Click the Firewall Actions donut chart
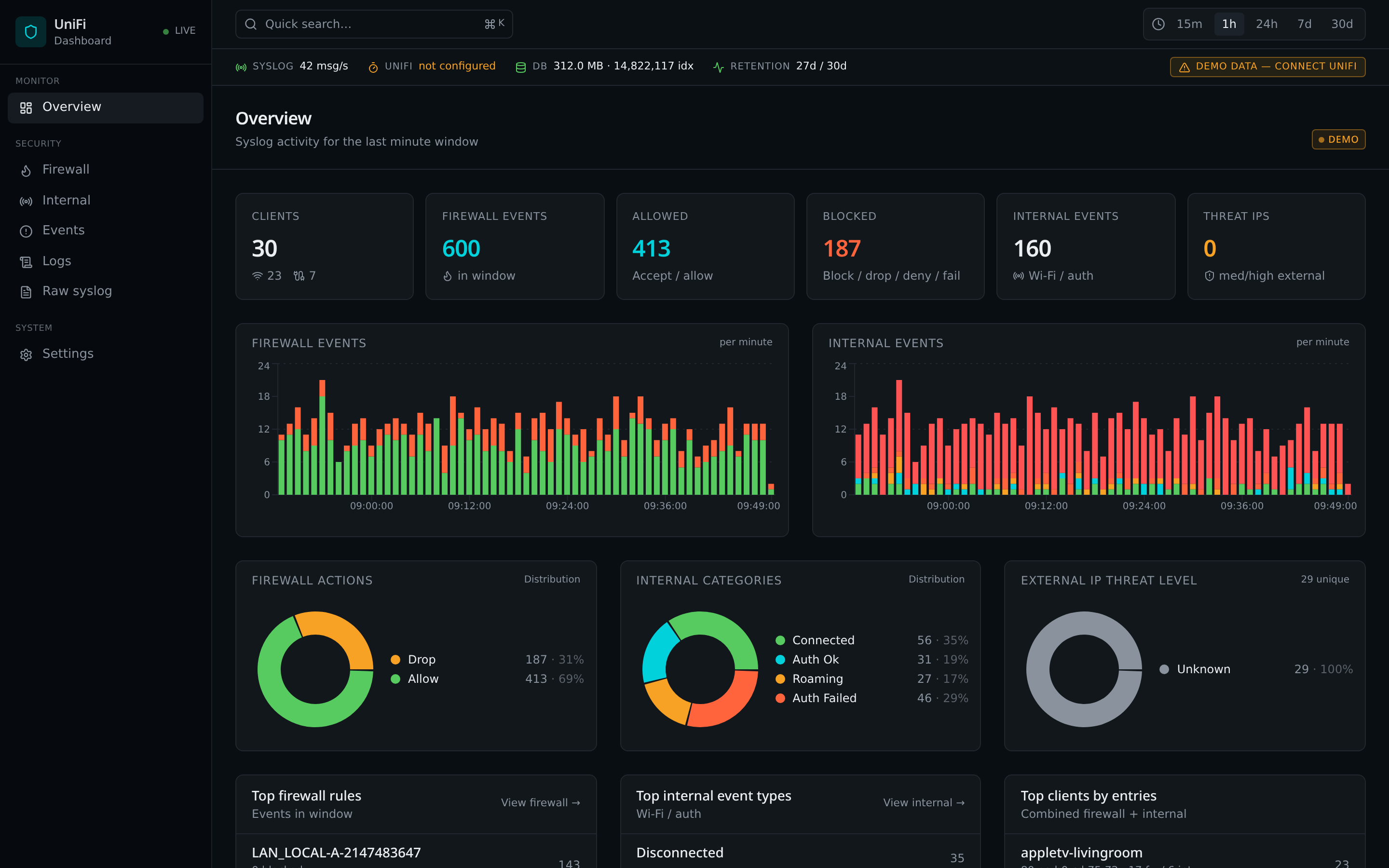The height and width of the screenshot is (868, 1389). 315,669
